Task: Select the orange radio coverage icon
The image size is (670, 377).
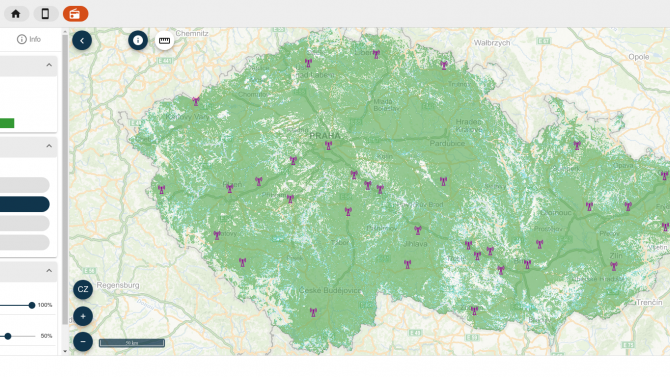Action: pos(75,14)
